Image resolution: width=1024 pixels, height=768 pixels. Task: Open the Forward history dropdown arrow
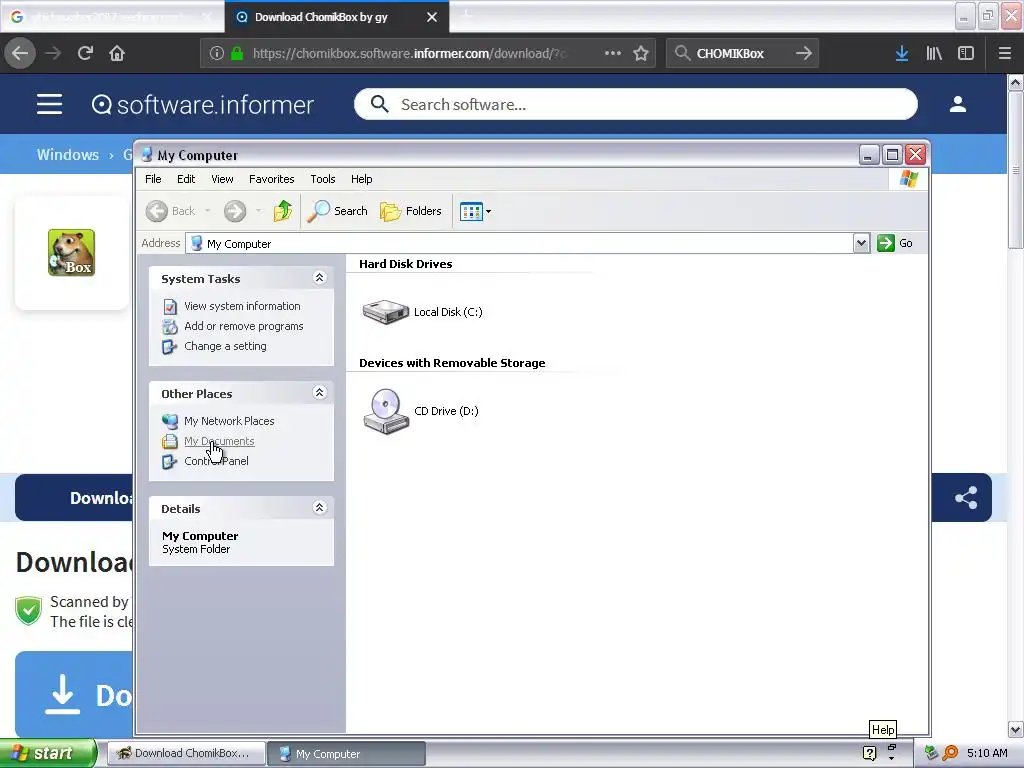coord(258,211)
